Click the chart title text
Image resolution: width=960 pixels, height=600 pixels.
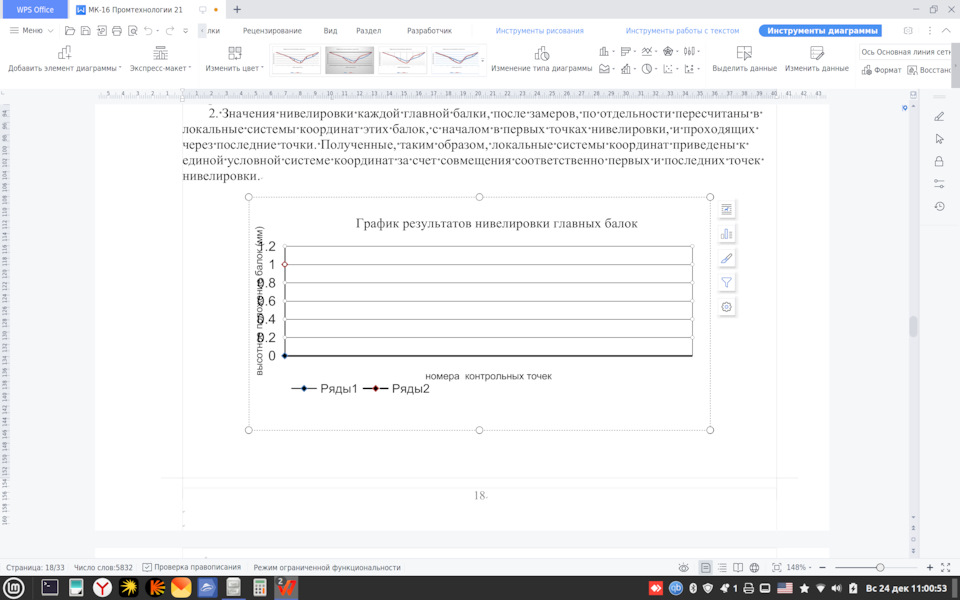(x=497, y=223)
